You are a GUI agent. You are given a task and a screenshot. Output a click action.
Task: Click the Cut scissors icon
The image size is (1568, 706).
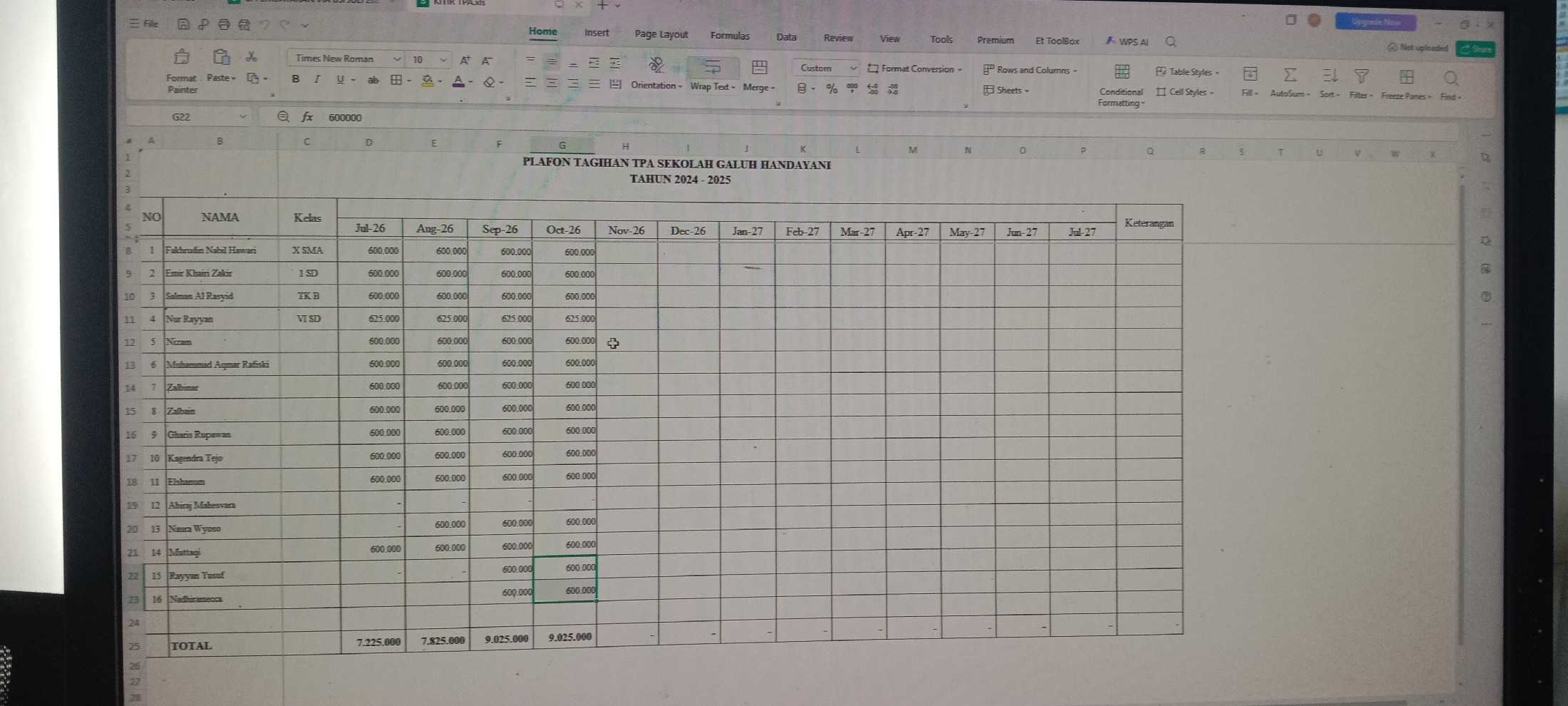pos(252,57)
